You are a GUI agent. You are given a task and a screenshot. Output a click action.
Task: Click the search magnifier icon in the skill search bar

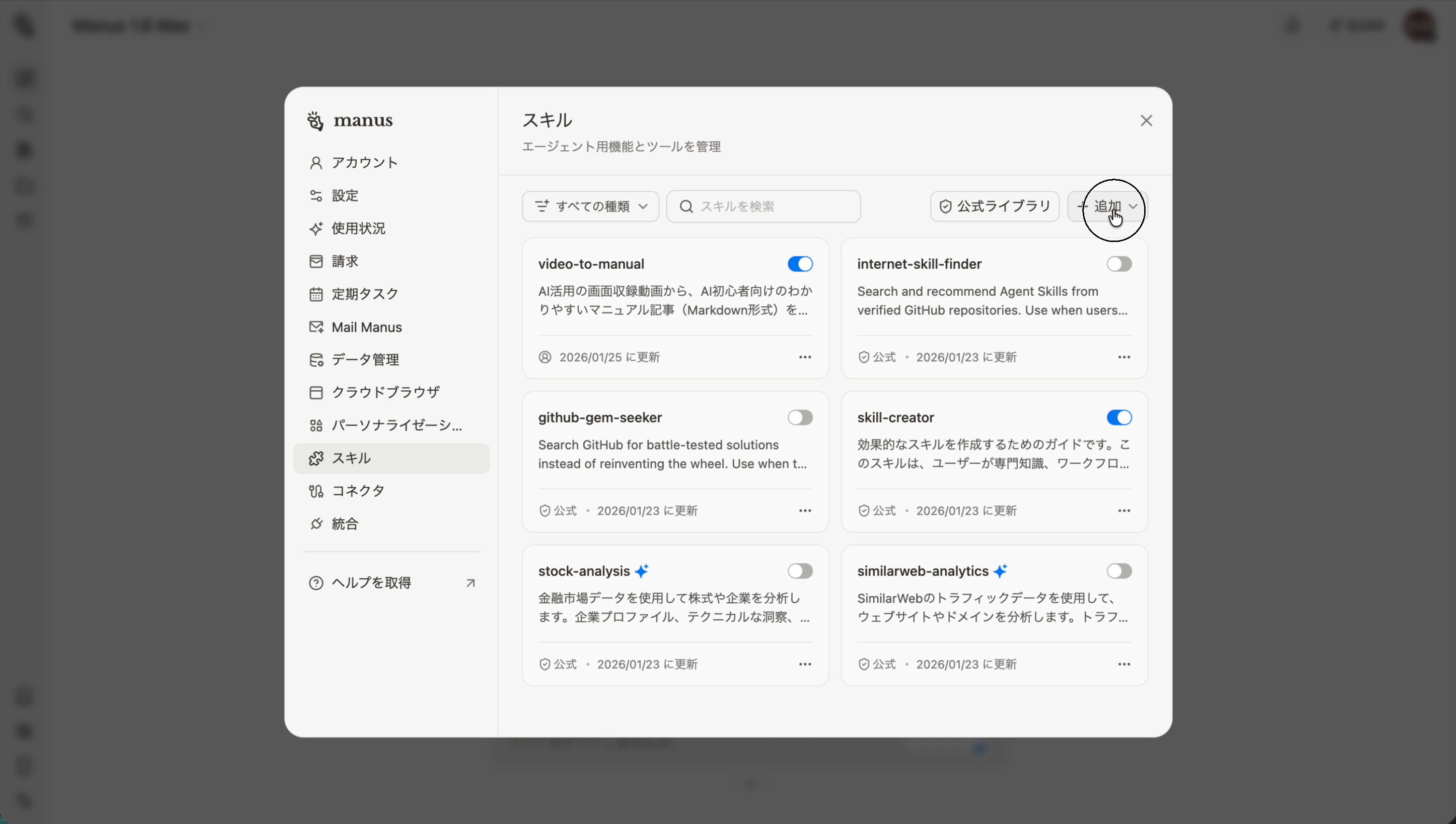tap(686, 206)
